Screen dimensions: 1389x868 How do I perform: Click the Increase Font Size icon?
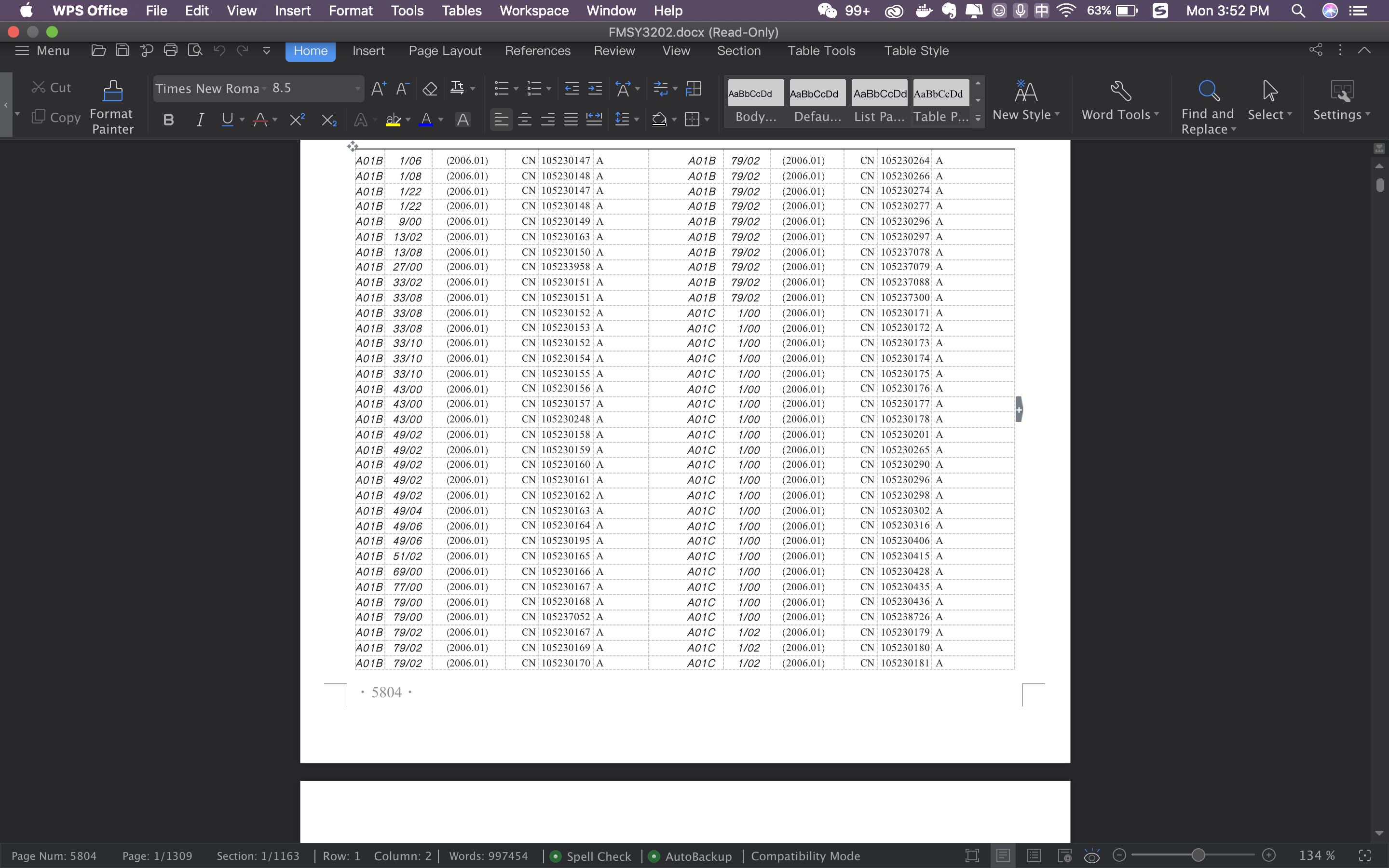[x=378, y=88]
